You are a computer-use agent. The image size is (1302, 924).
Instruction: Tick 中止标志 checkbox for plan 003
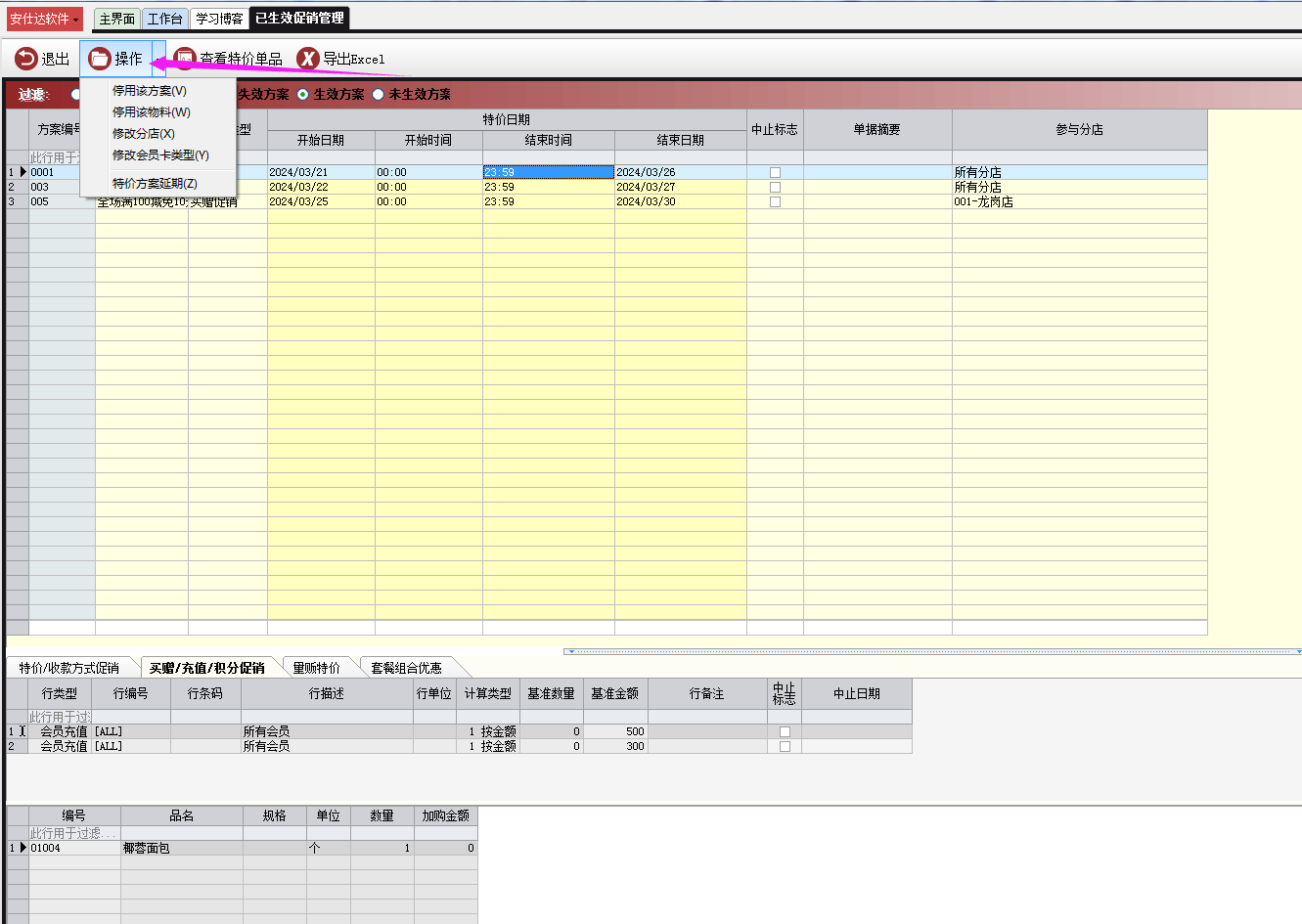775,187
